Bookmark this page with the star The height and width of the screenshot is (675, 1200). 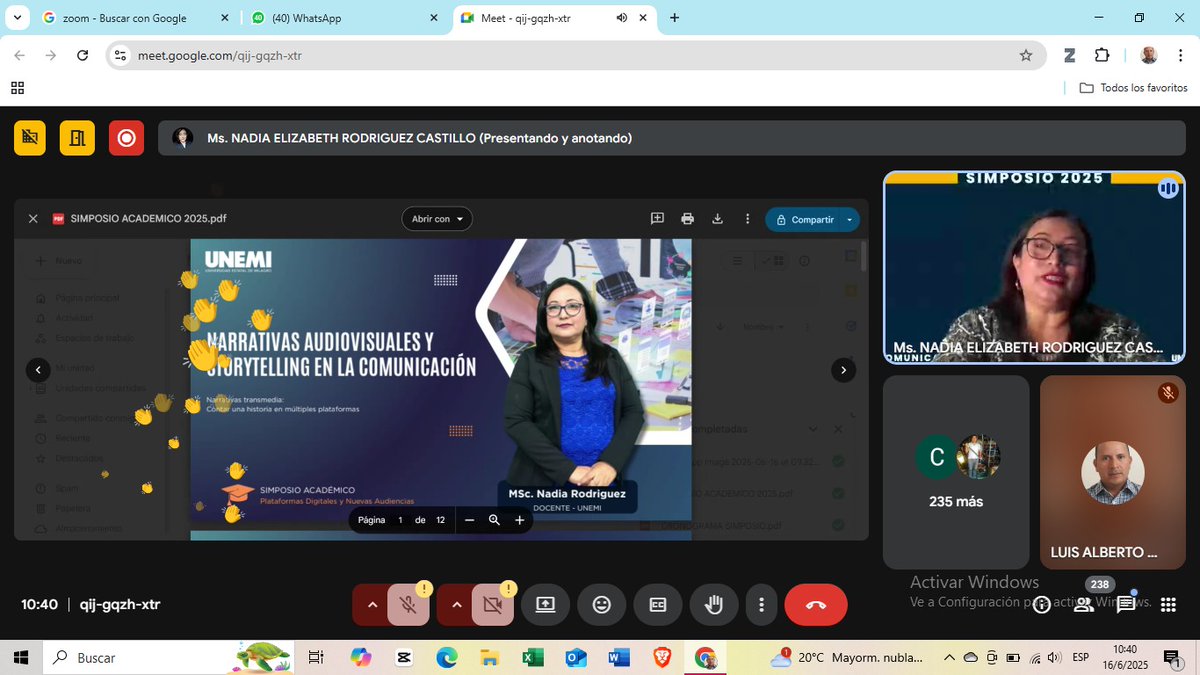pos(1026,55)
